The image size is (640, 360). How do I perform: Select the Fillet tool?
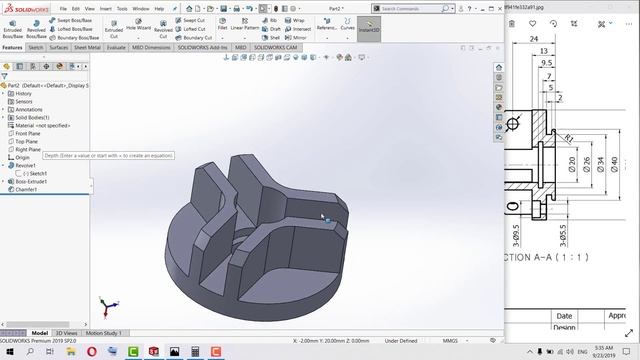pyautogui.click(x=222, y=24)
